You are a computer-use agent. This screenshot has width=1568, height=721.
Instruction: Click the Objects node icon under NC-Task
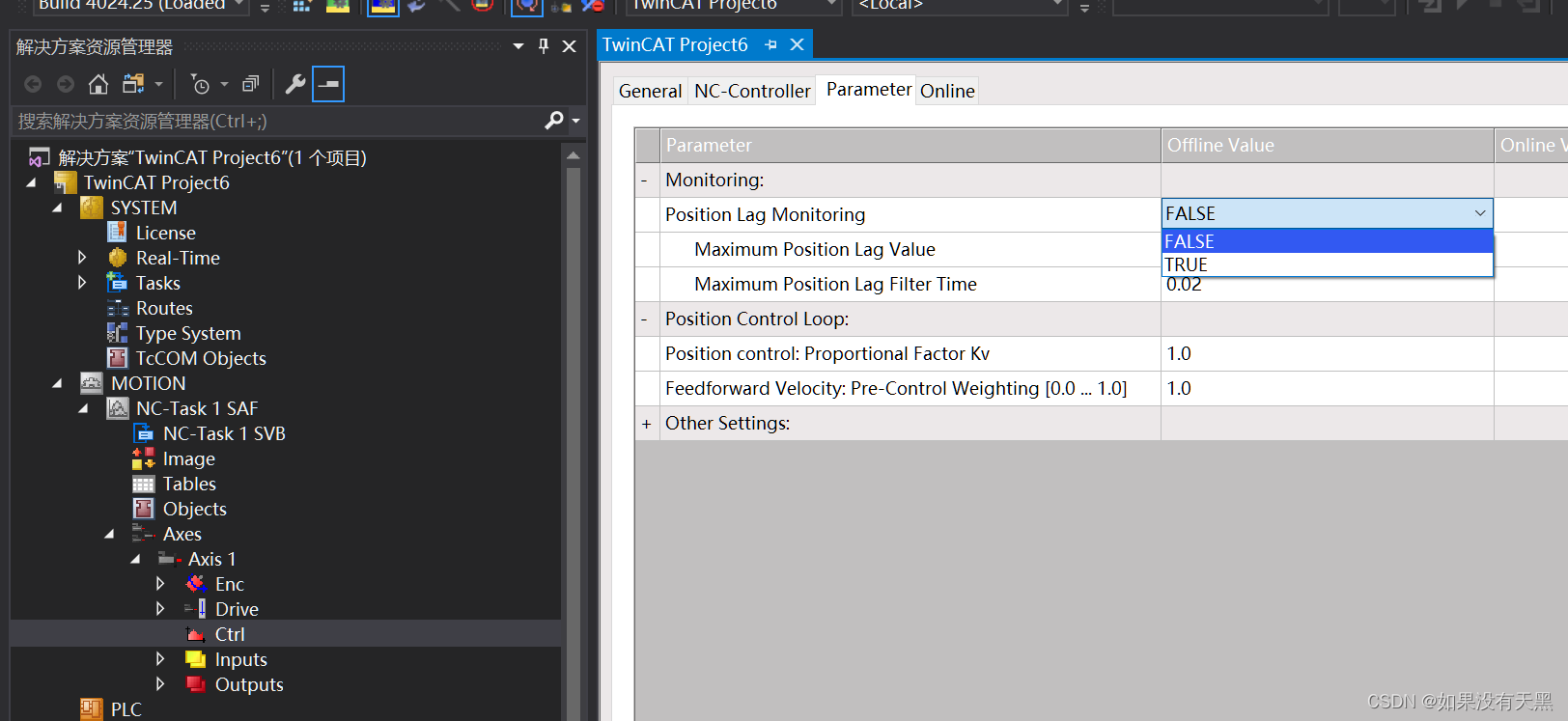(144, 509)
